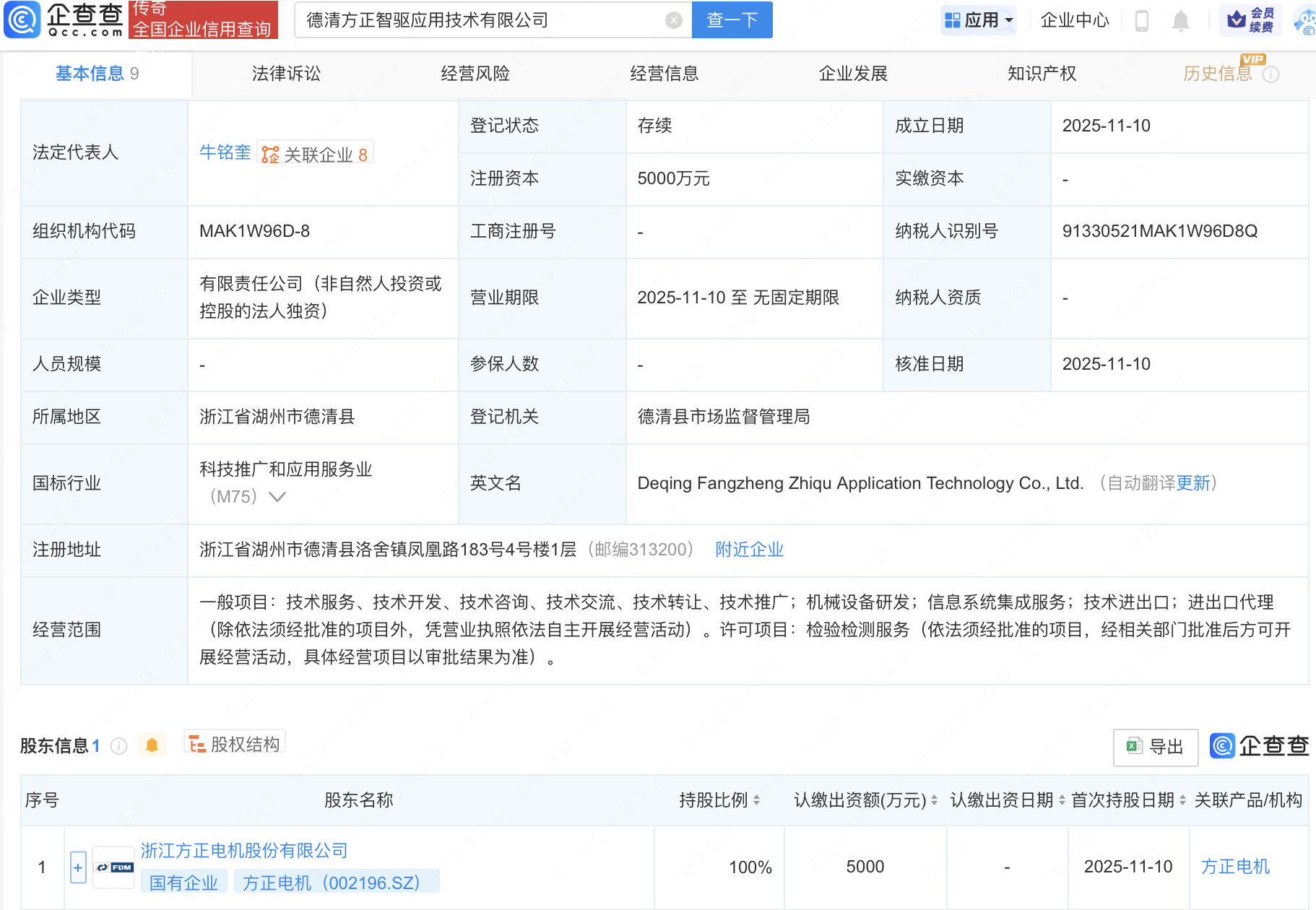Screen dimensions: 1316x910
Task: Click the mobile phone icon in the header
Action: [x=1142, y=19]
